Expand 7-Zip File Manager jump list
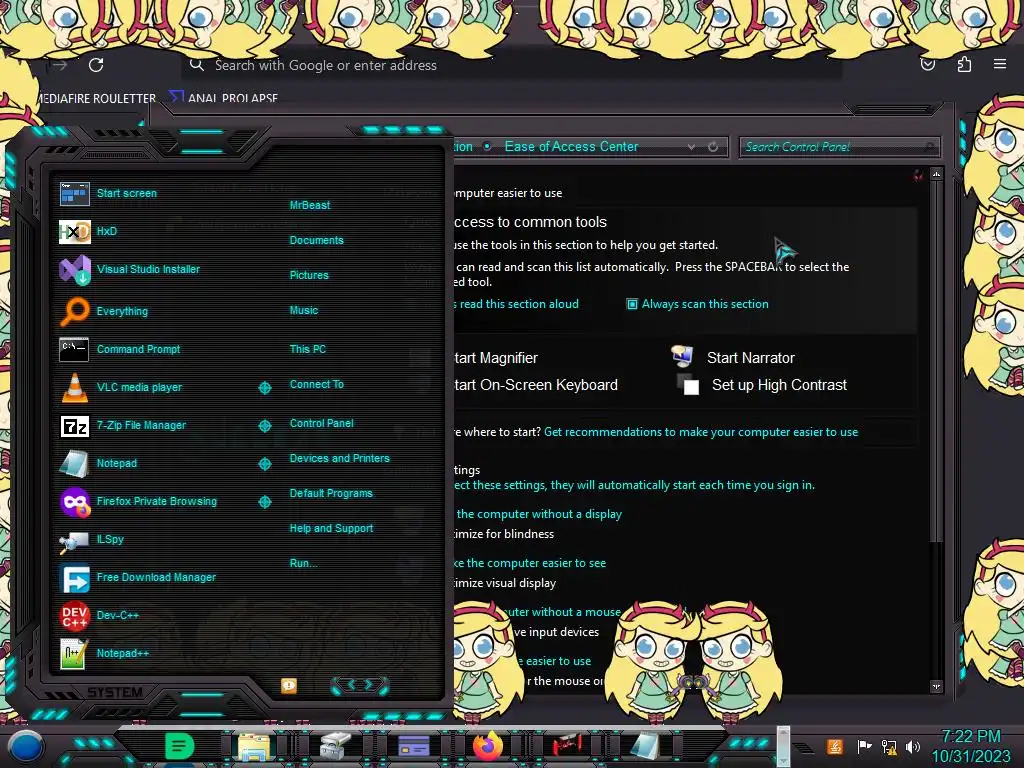 point(265,426)
